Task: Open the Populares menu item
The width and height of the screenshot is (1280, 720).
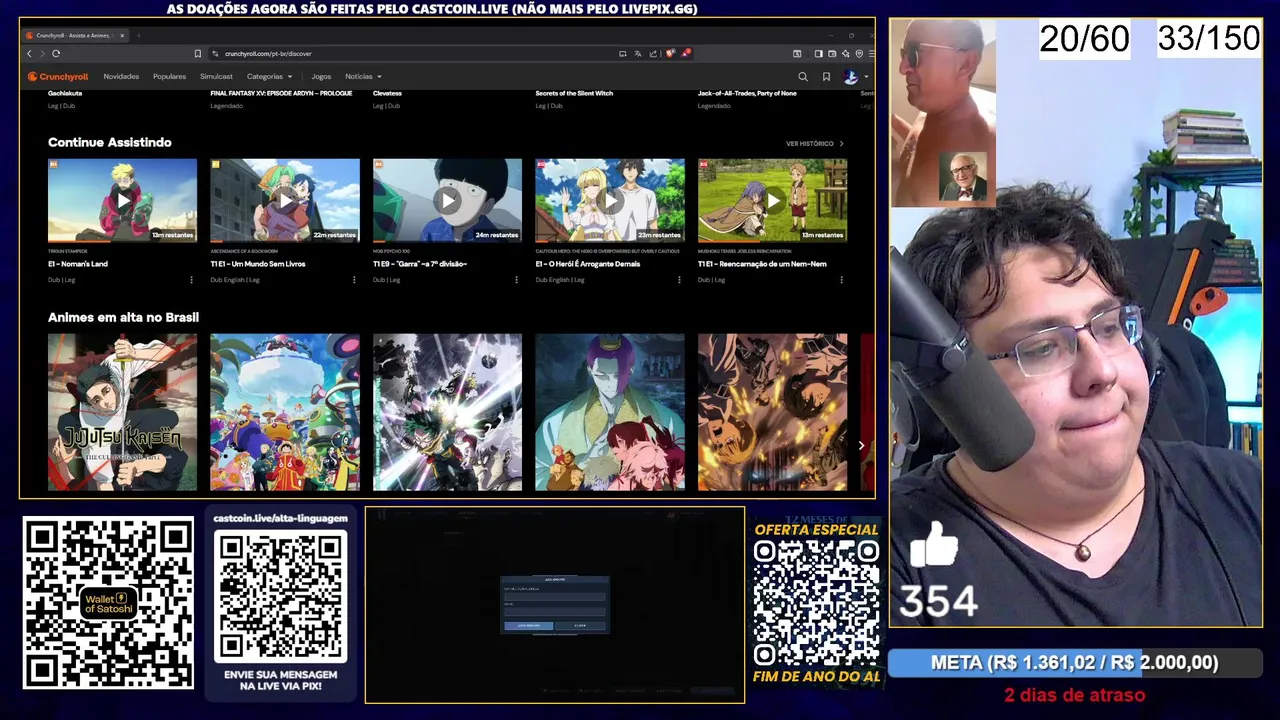Action: (170, 76)
